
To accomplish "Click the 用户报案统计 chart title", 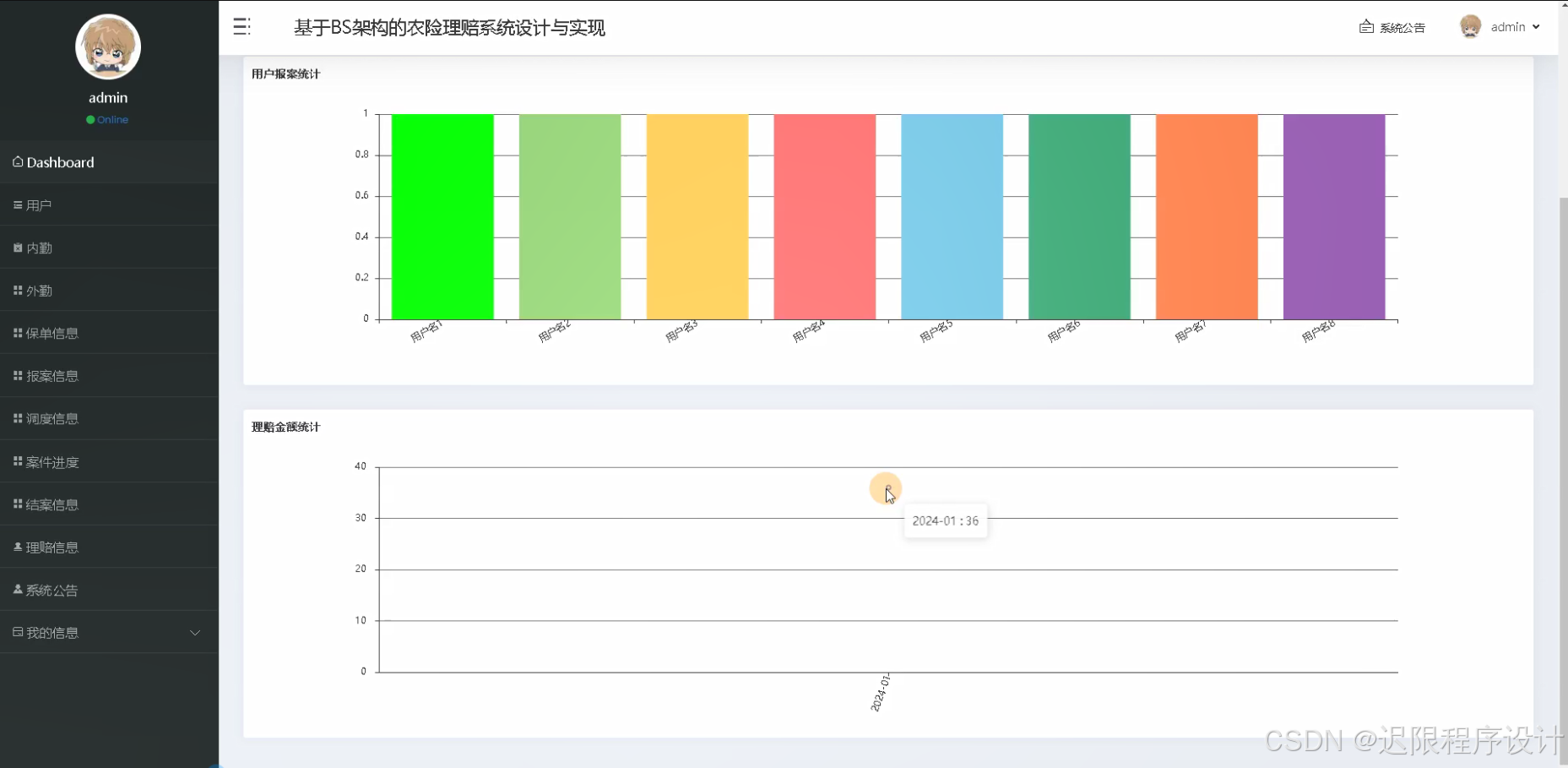I will [x=285, y=74].
